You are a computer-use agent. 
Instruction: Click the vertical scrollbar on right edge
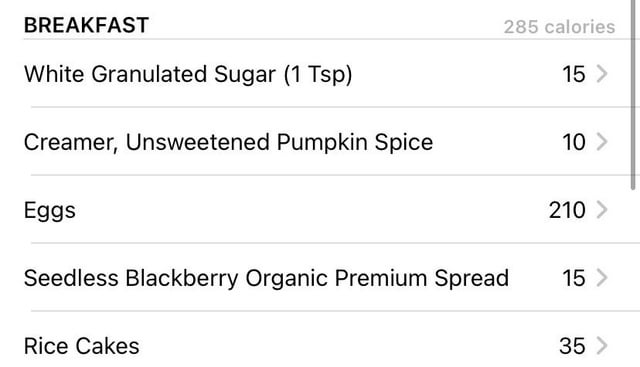point(633,94)
